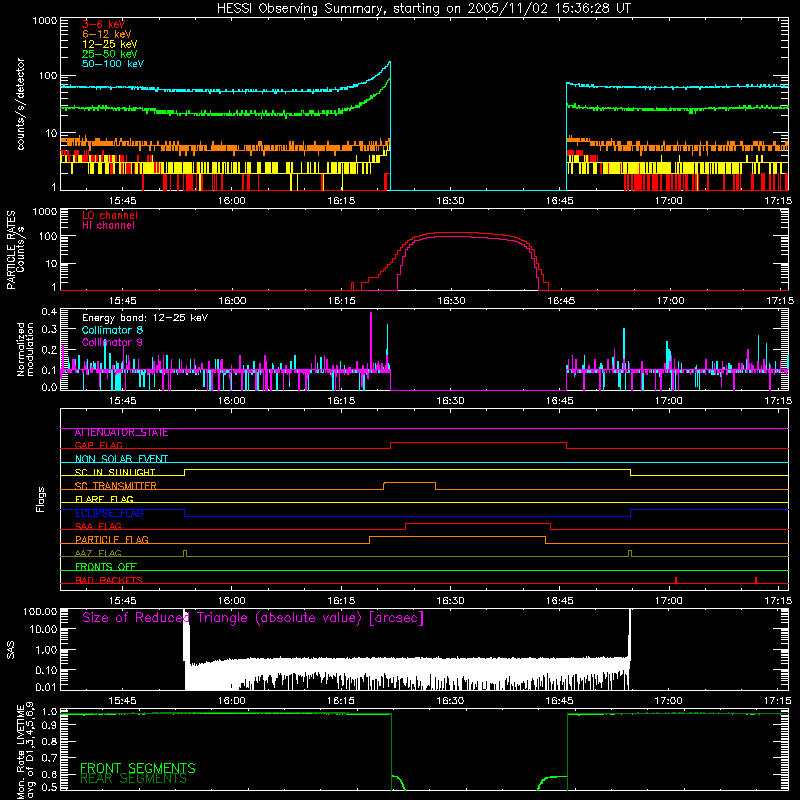
Task: Click the BAD_PACKETS flag label
Action: tap(109, 580)
